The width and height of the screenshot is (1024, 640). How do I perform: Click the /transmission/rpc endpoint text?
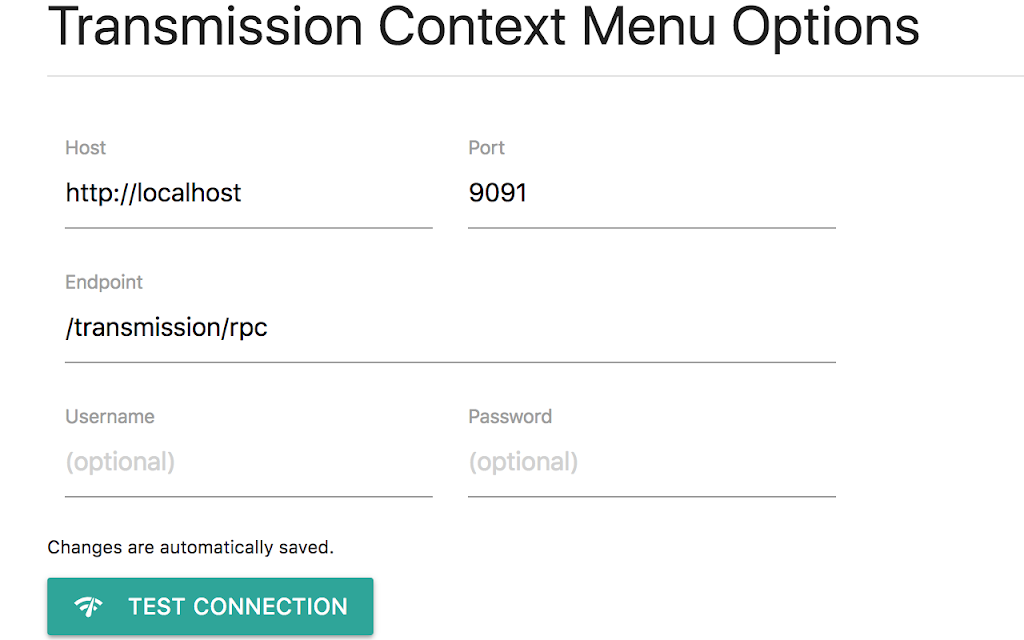[x=167, y=327]
